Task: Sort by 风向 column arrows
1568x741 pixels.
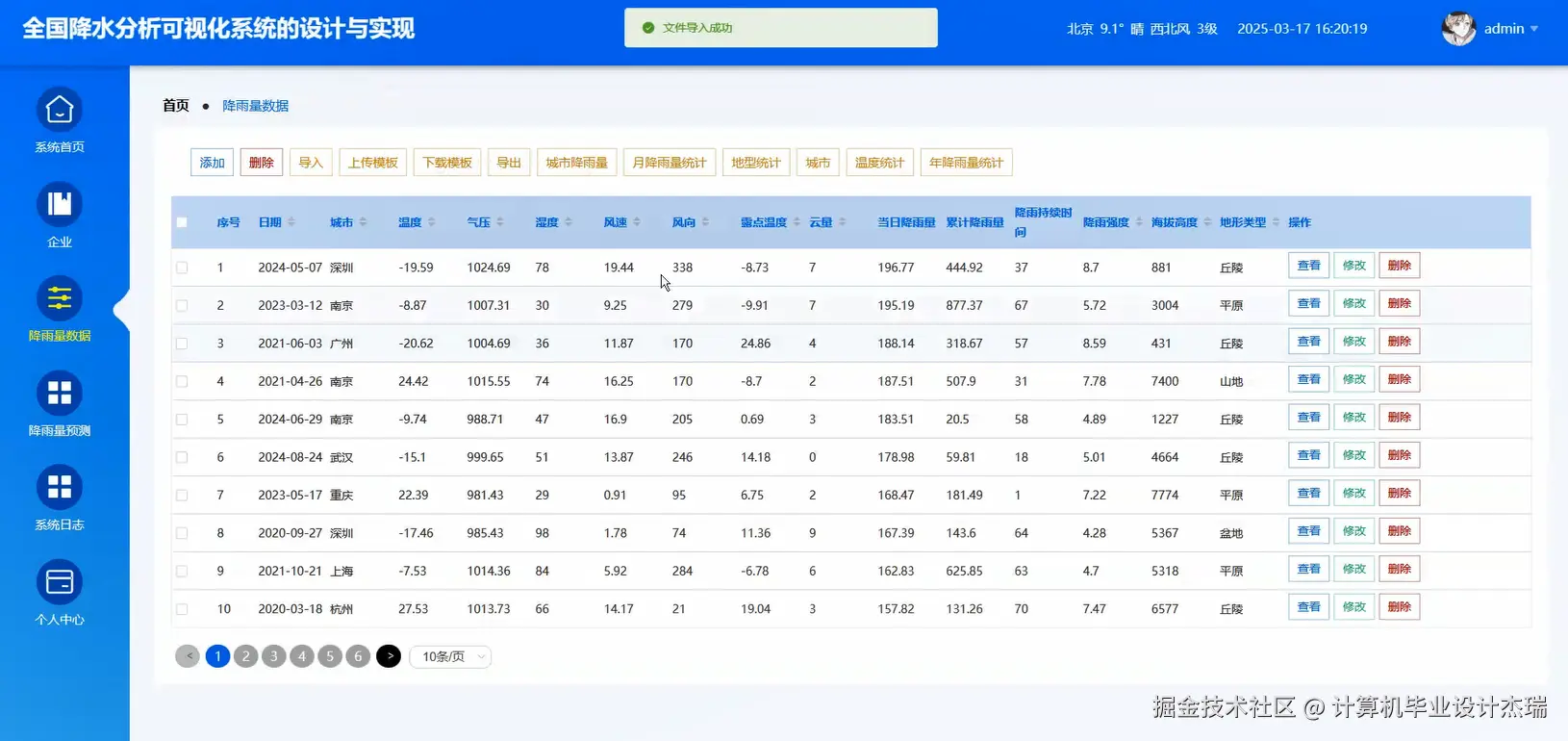Action: pos(705,222)
